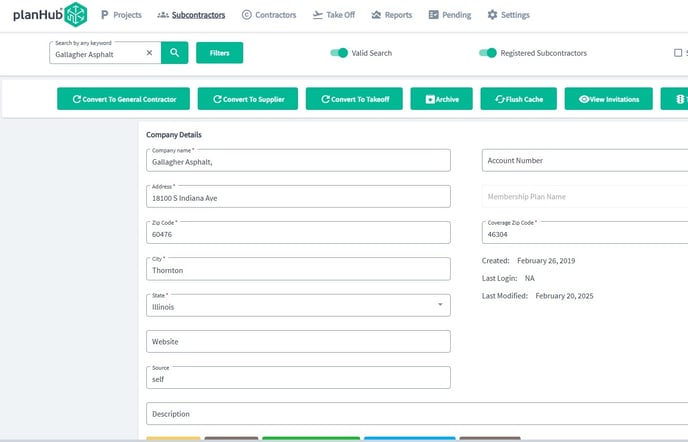This screenshot has width=688, height=442.
Task: Clear the search keyword with X icon
Action: point(149,53)
